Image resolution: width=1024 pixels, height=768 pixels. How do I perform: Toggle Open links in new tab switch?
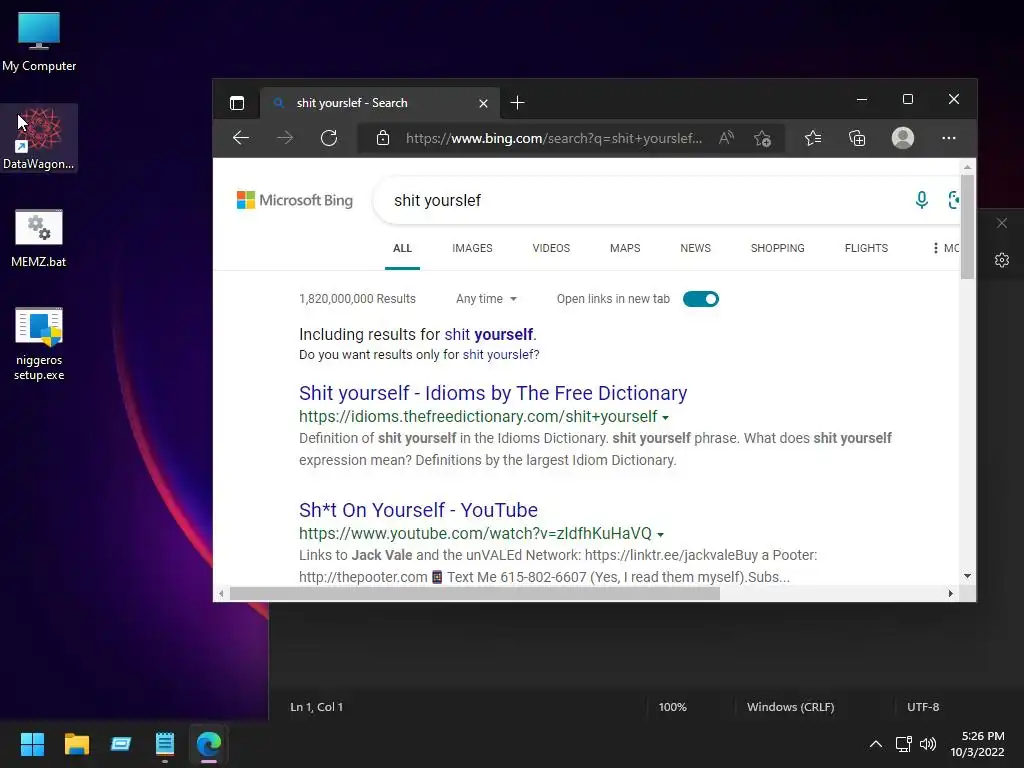[701, 299]
